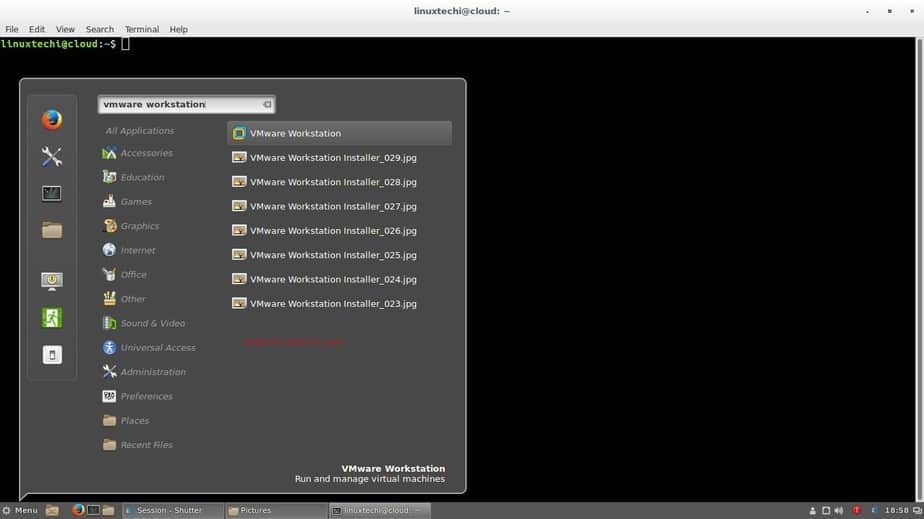Viewport: 924px width, 519px height.
Task: Open Preferences category
Action: (x=138, y=396)
